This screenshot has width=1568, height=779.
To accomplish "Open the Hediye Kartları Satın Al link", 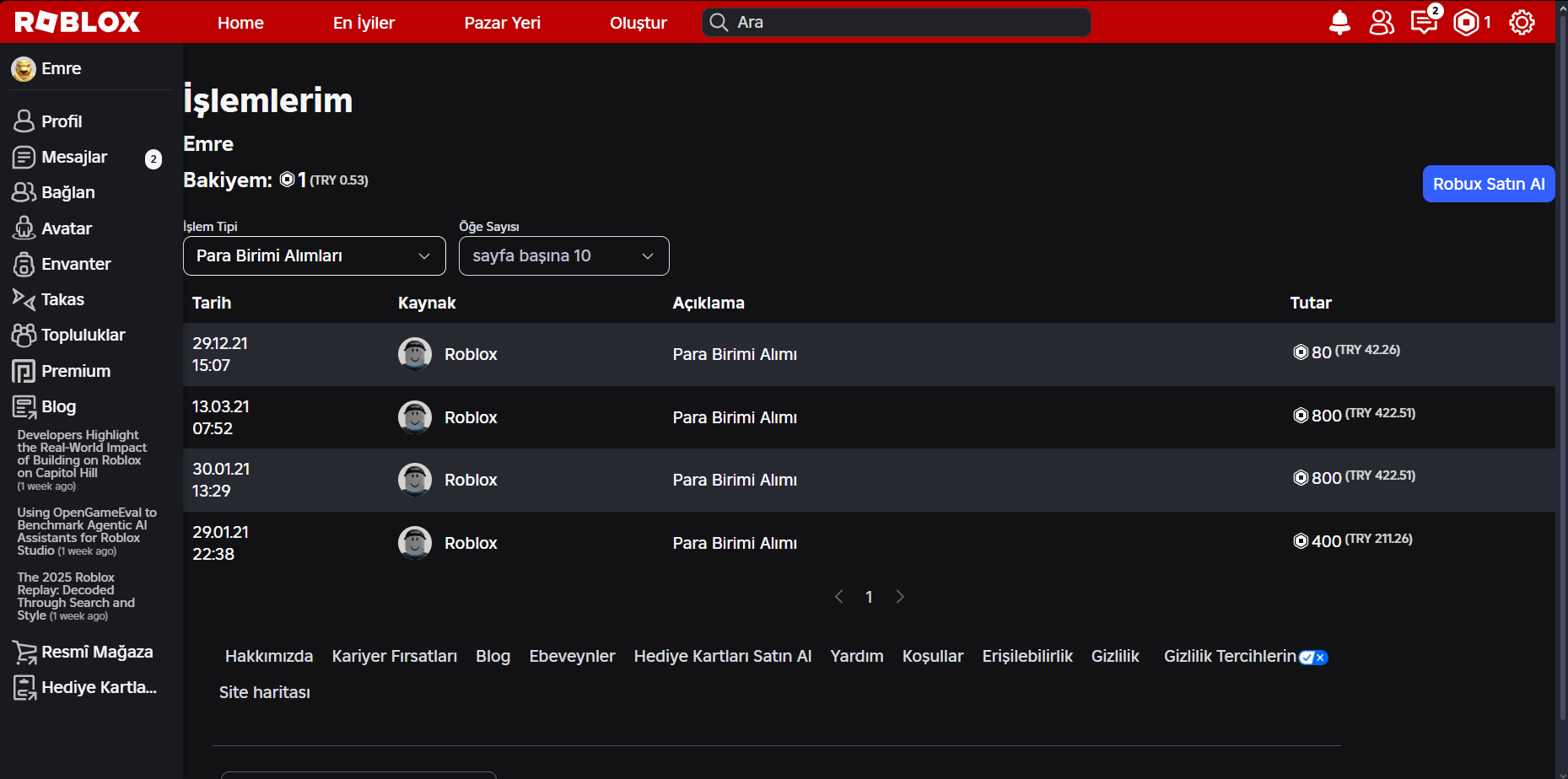I will coord(723,656).
